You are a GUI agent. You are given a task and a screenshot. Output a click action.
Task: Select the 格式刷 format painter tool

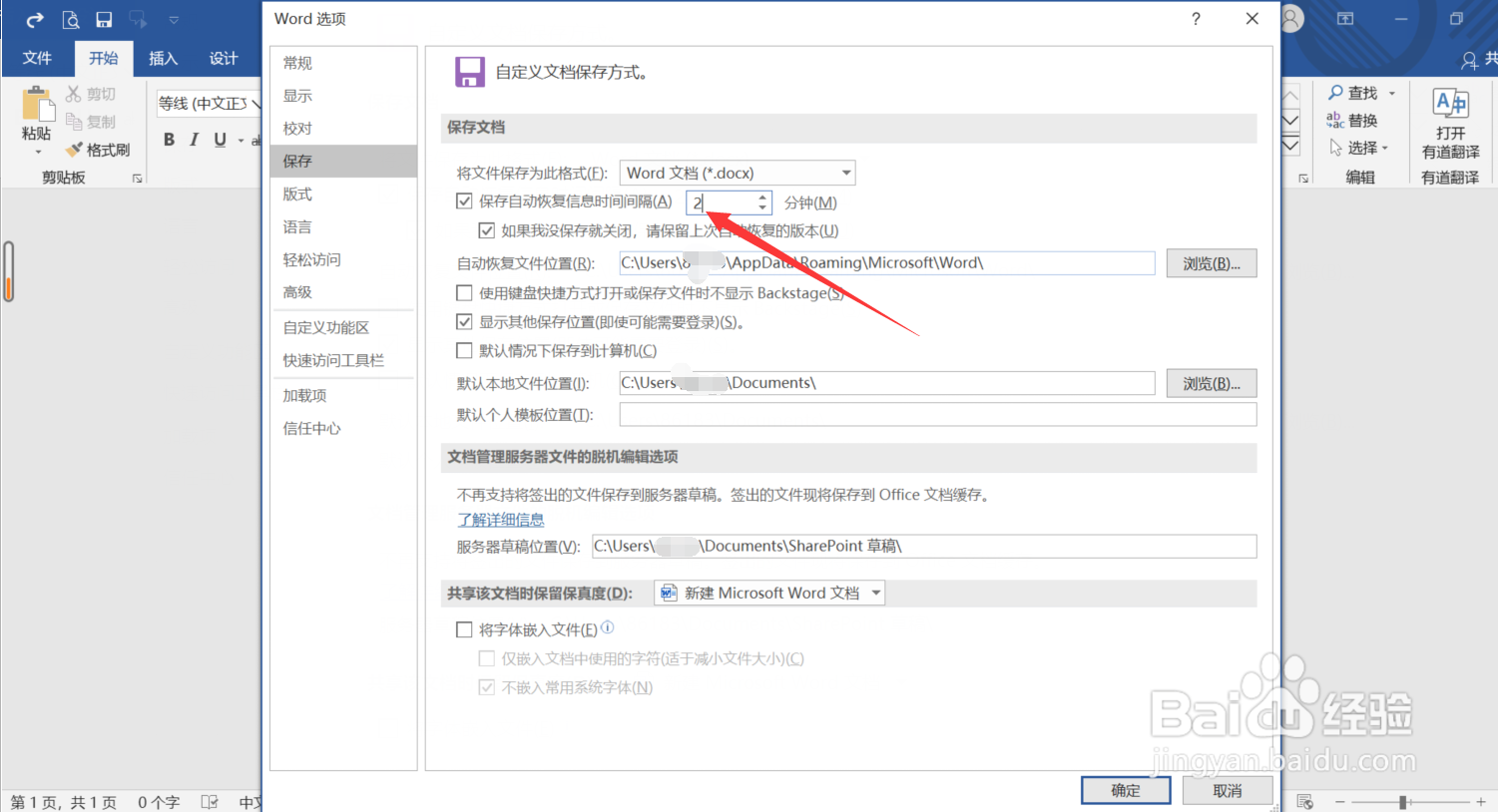pos(98,150)
